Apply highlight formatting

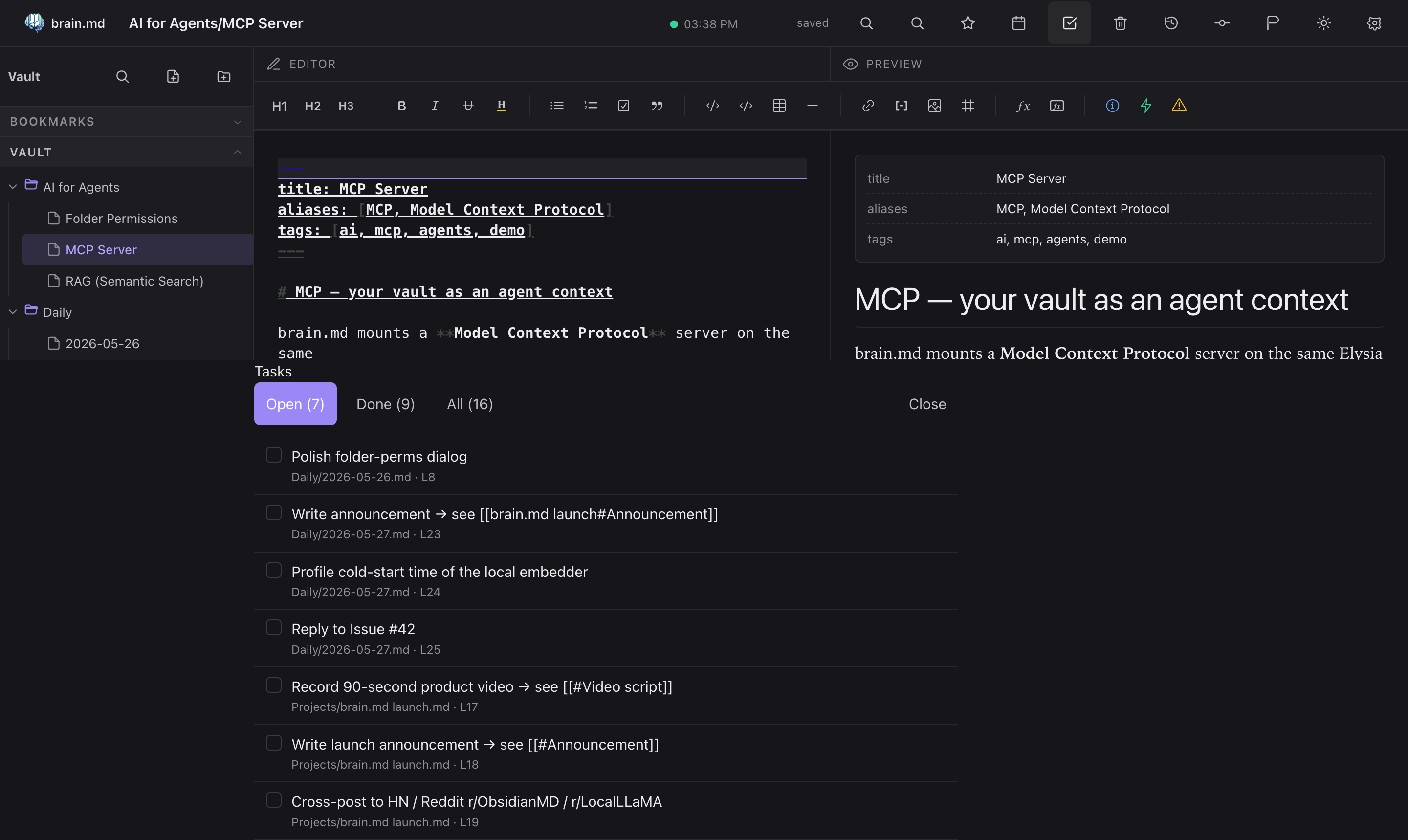pos(502,106)
